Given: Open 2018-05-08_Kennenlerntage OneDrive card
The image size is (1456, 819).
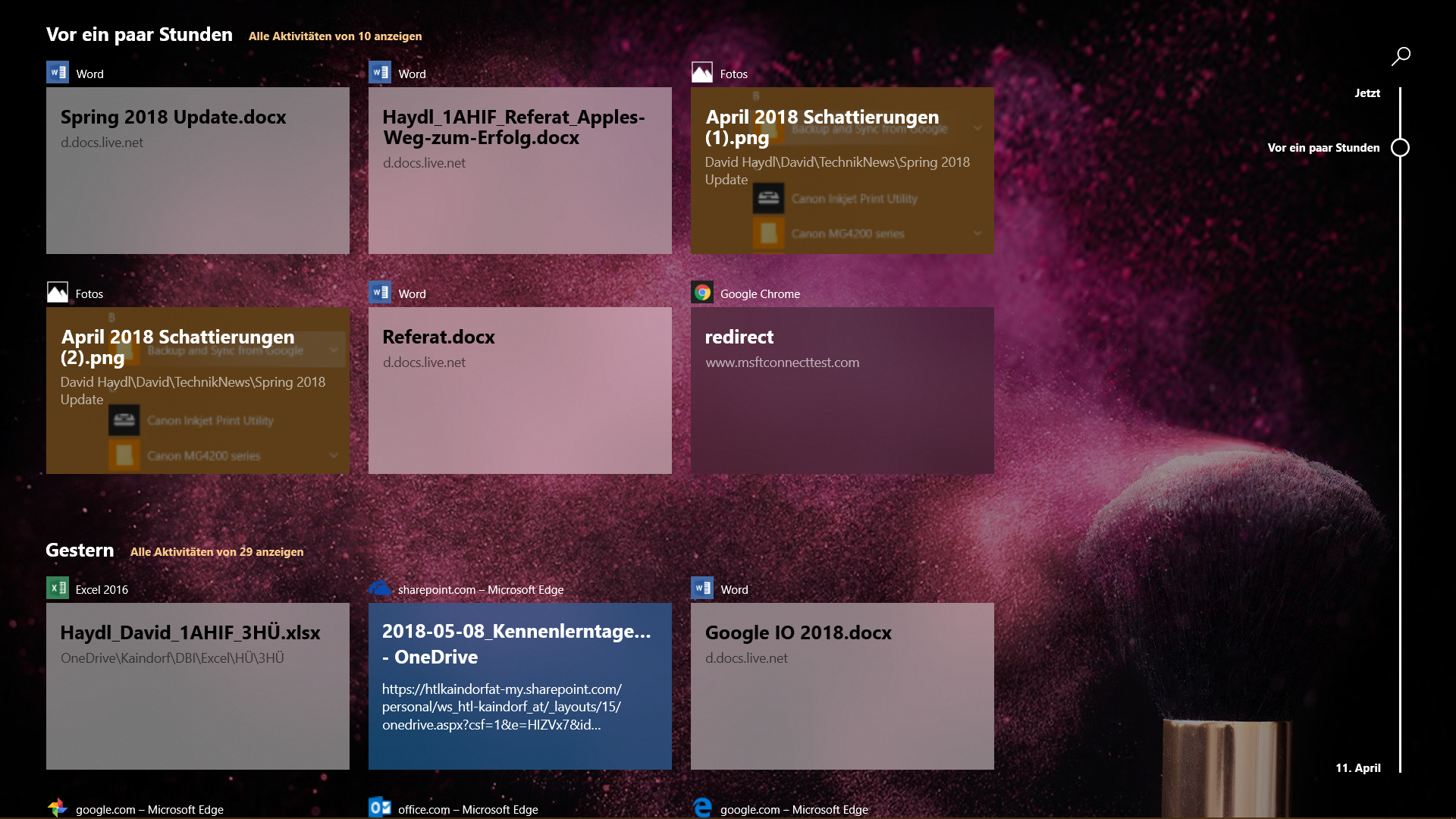Looking at the screenshot, I should pos(520,686).
